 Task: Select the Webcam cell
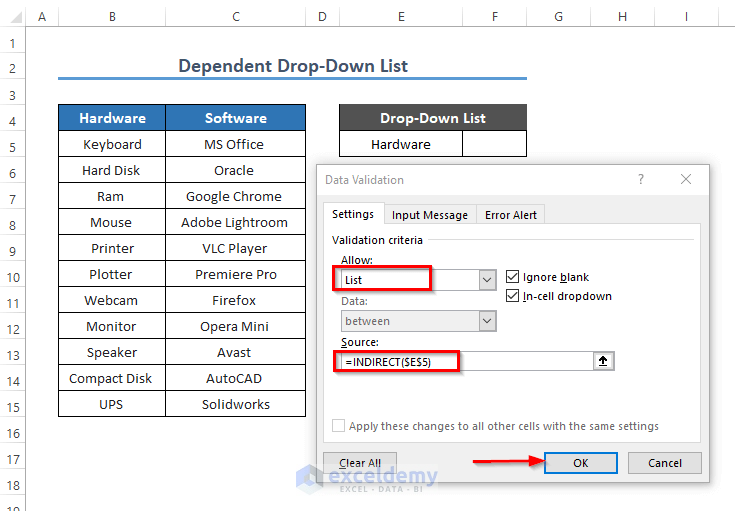tap(112, 300)
